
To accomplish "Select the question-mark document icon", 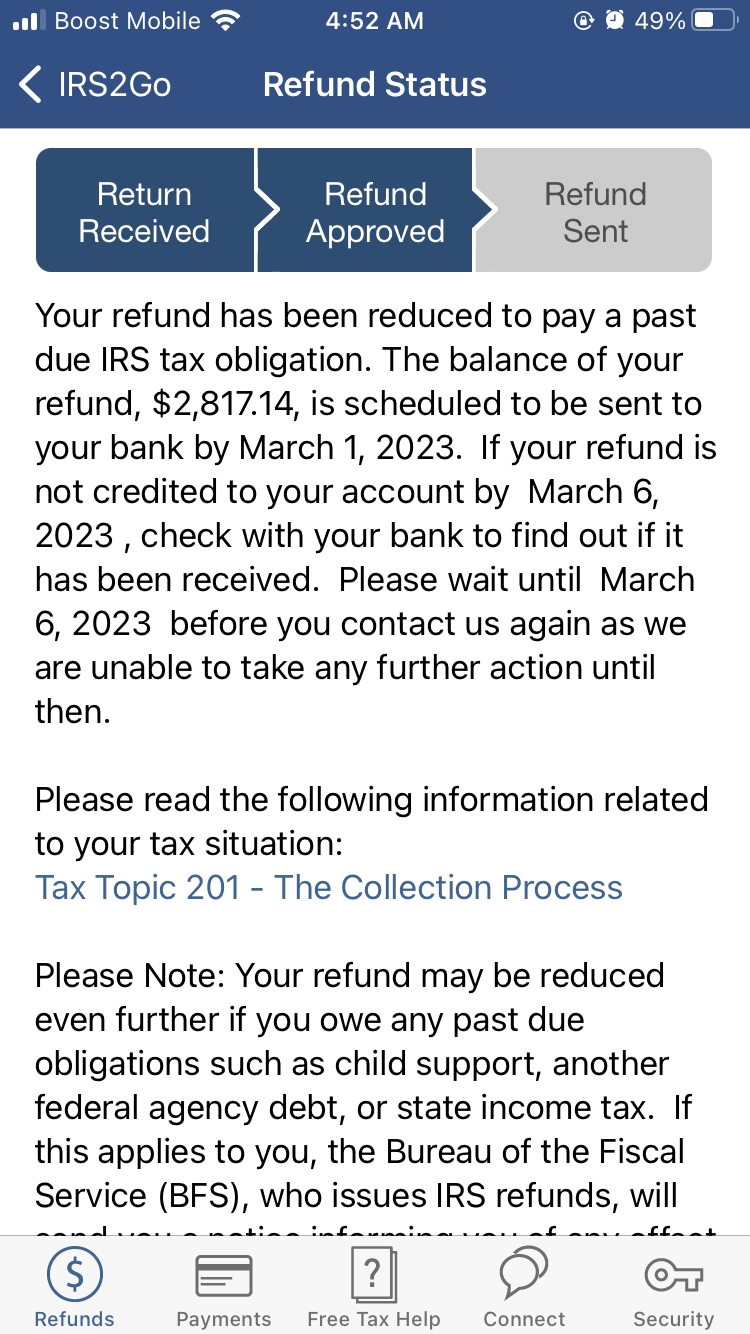I will coord(373,1273).
